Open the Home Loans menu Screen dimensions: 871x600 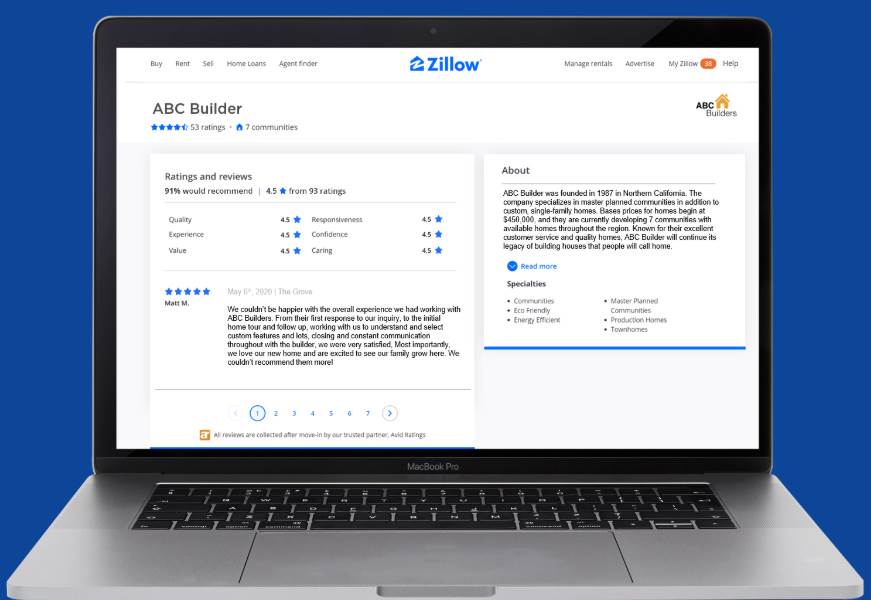(x=246, y=63)
